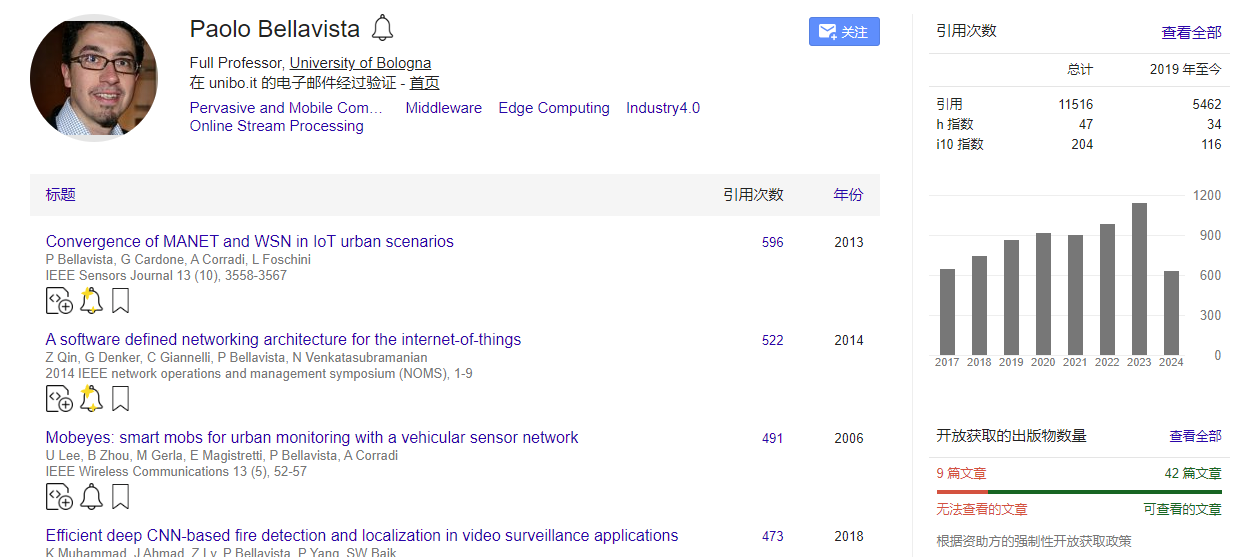Click 查看全部 next to 引用次数 heading

[1191, 33]
